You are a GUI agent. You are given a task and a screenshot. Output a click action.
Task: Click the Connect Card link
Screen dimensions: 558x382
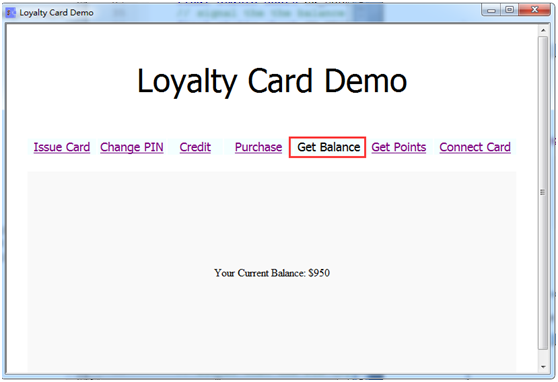click(475, 147)
